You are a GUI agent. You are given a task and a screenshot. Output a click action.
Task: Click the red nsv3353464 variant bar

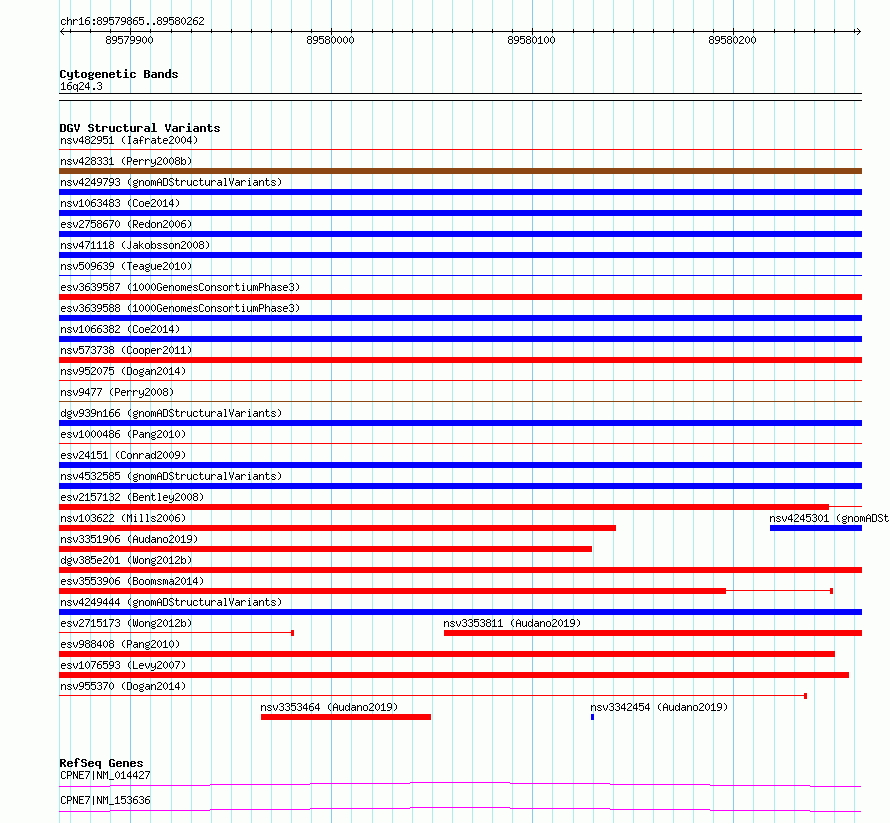pos(346,717)
